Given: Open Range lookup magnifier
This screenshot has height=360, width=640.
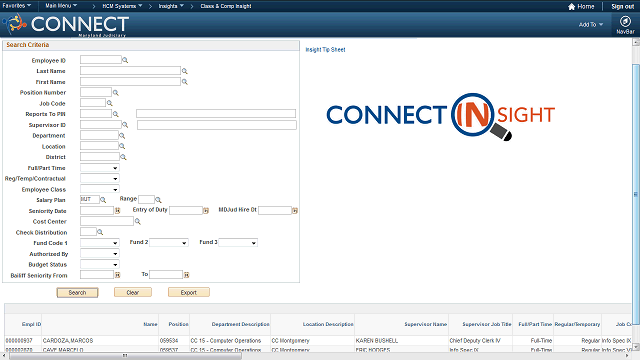Looking at the screenshot, I should tap(158, 200).
